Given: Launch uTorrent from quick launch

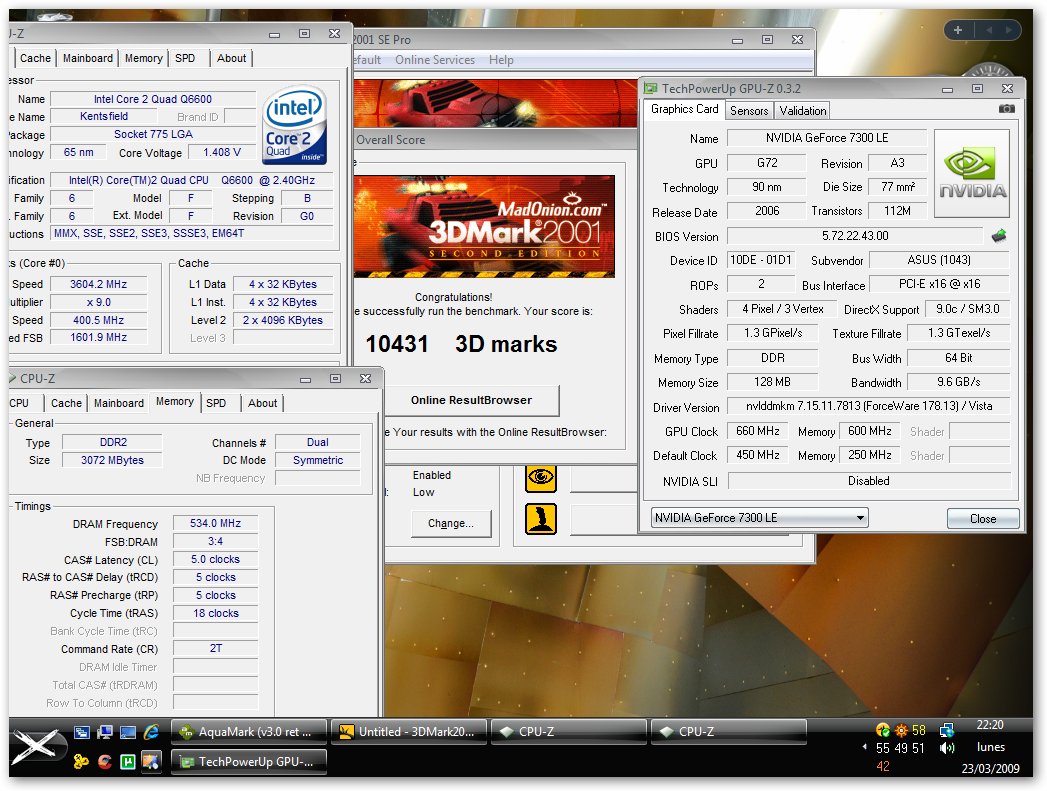Looking at the screenshot, I should pyautogui.click(x=128, y=761).
